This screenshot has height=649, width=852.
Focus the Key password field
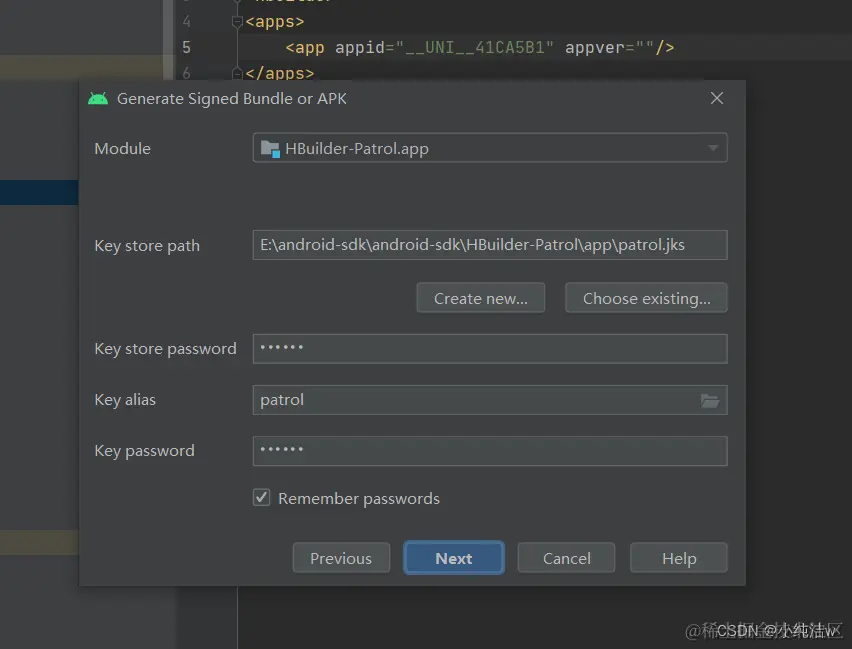click(490, 451)
